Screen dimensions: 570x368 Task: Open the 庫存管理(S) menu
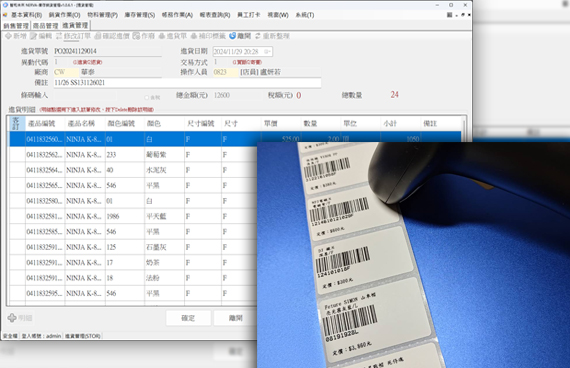[x=140, y=15]
